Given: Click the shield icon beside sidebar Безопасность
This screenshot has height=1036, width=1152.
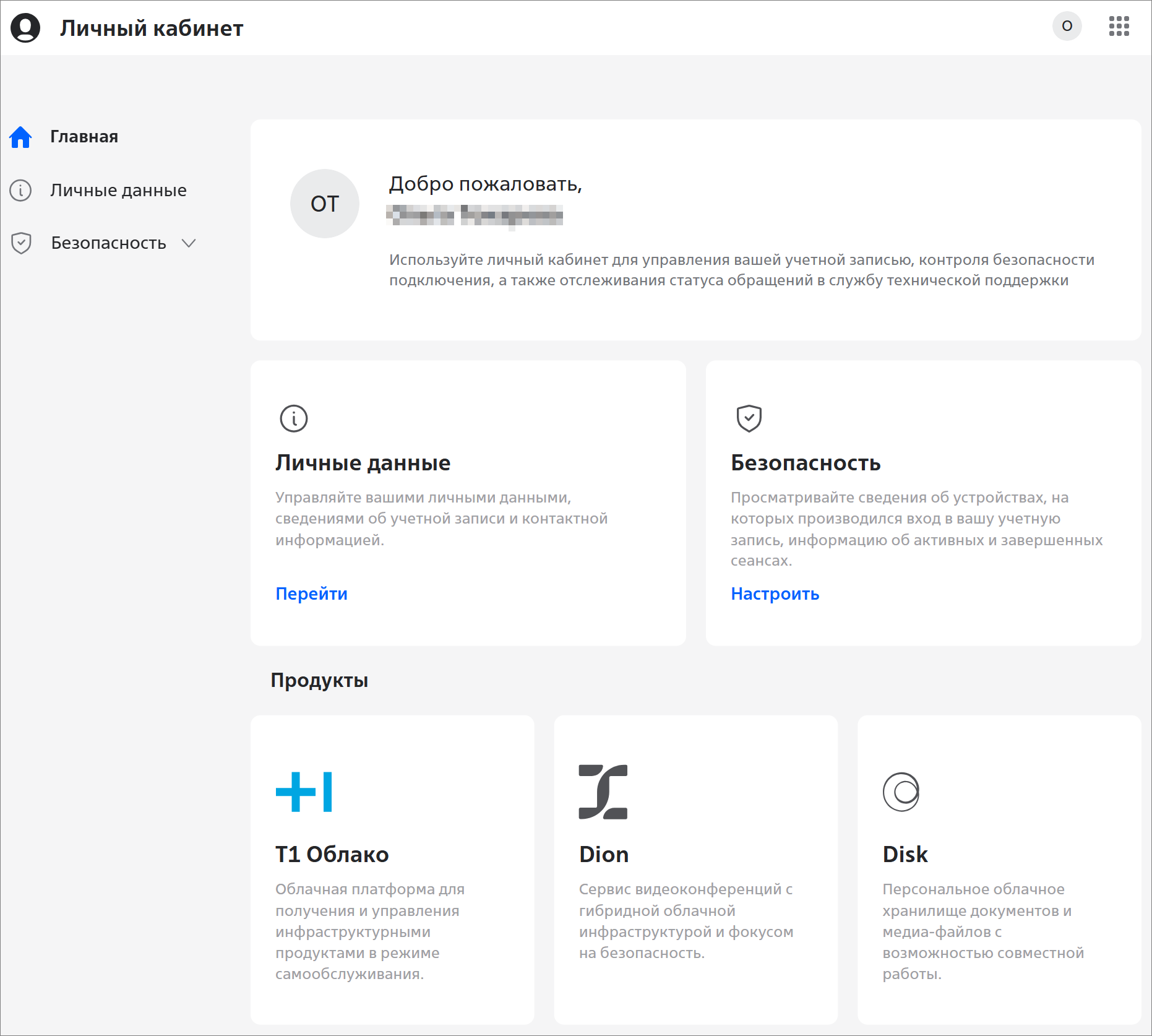Looking at the screenshot, I should [21, 243].
